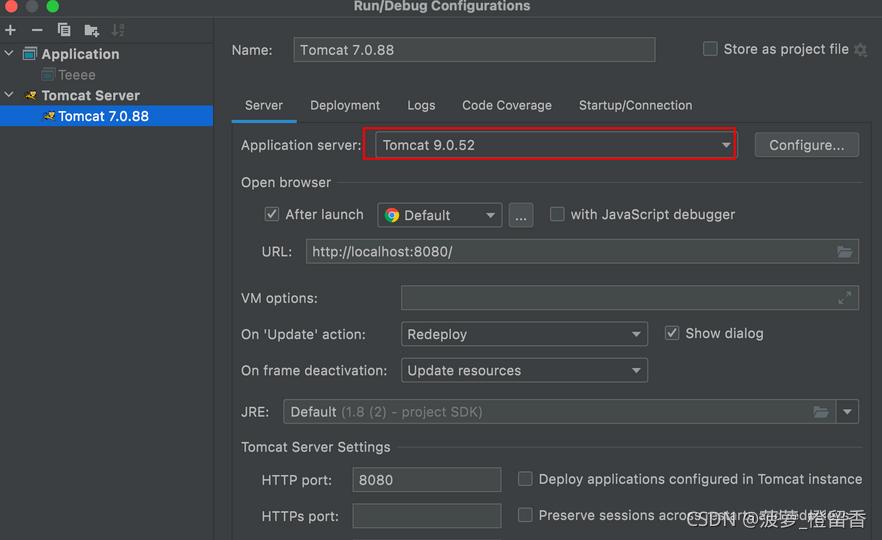Click the VM options field
The height and width of the screenshot is (540, 882).
(x=629, y=298)
